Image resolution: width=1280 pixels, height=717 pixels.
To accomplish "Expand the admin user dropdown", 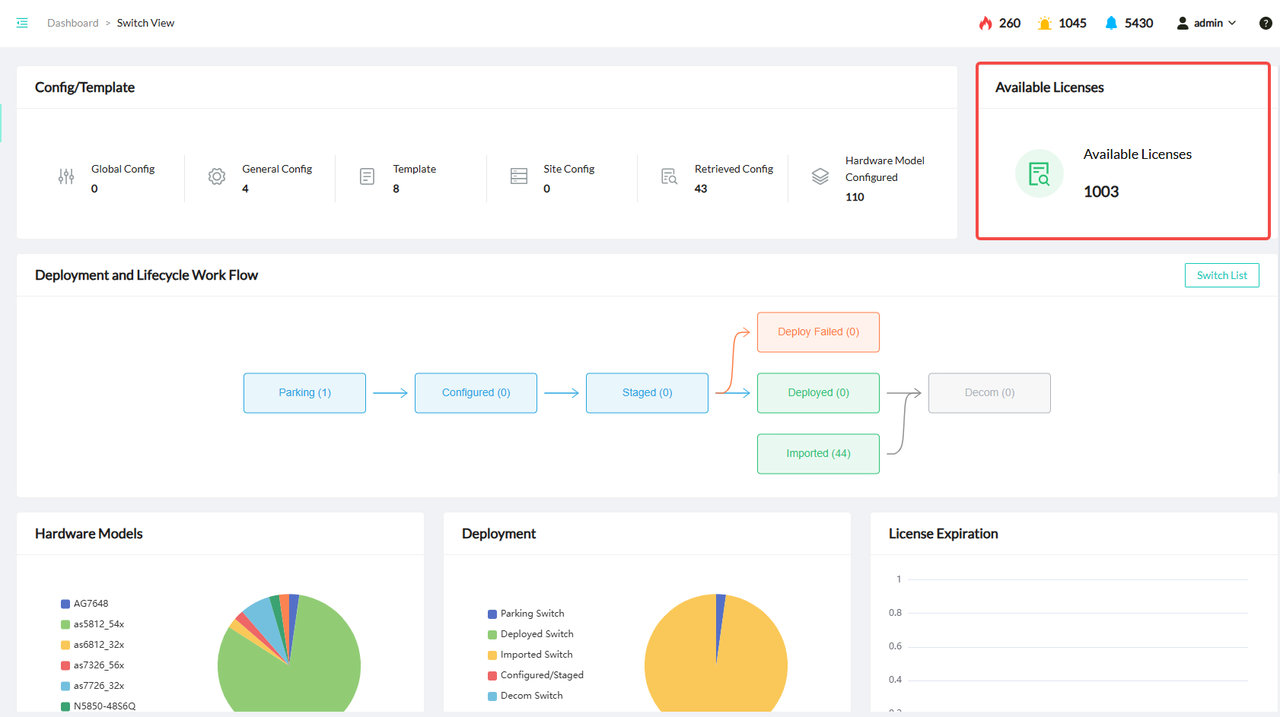I will click(1207, 23).
